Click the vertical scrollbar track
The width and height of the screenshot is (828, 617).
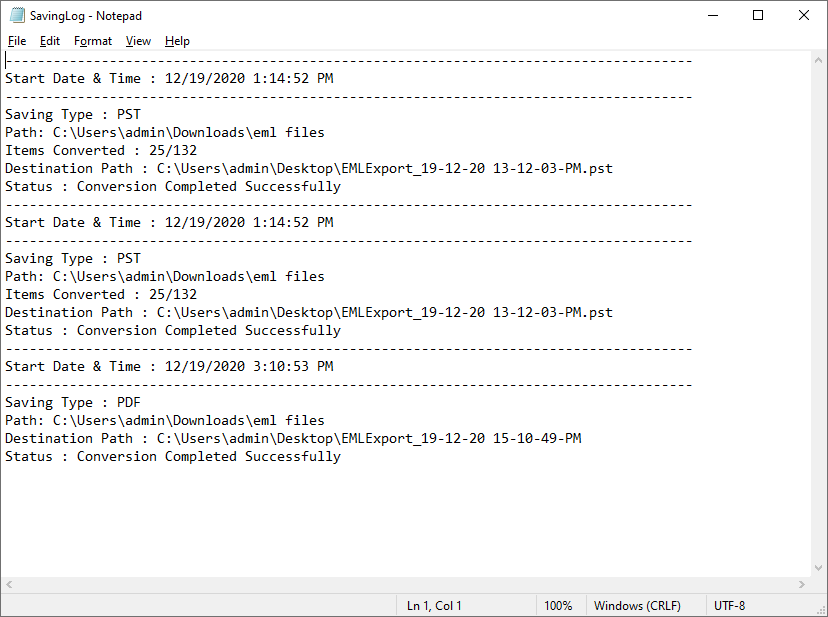[x=818, y=314]
